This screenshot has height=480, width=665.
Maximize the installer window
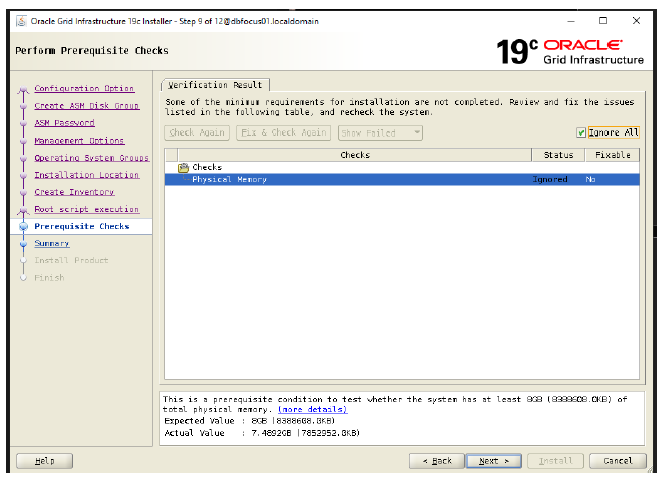603,21
